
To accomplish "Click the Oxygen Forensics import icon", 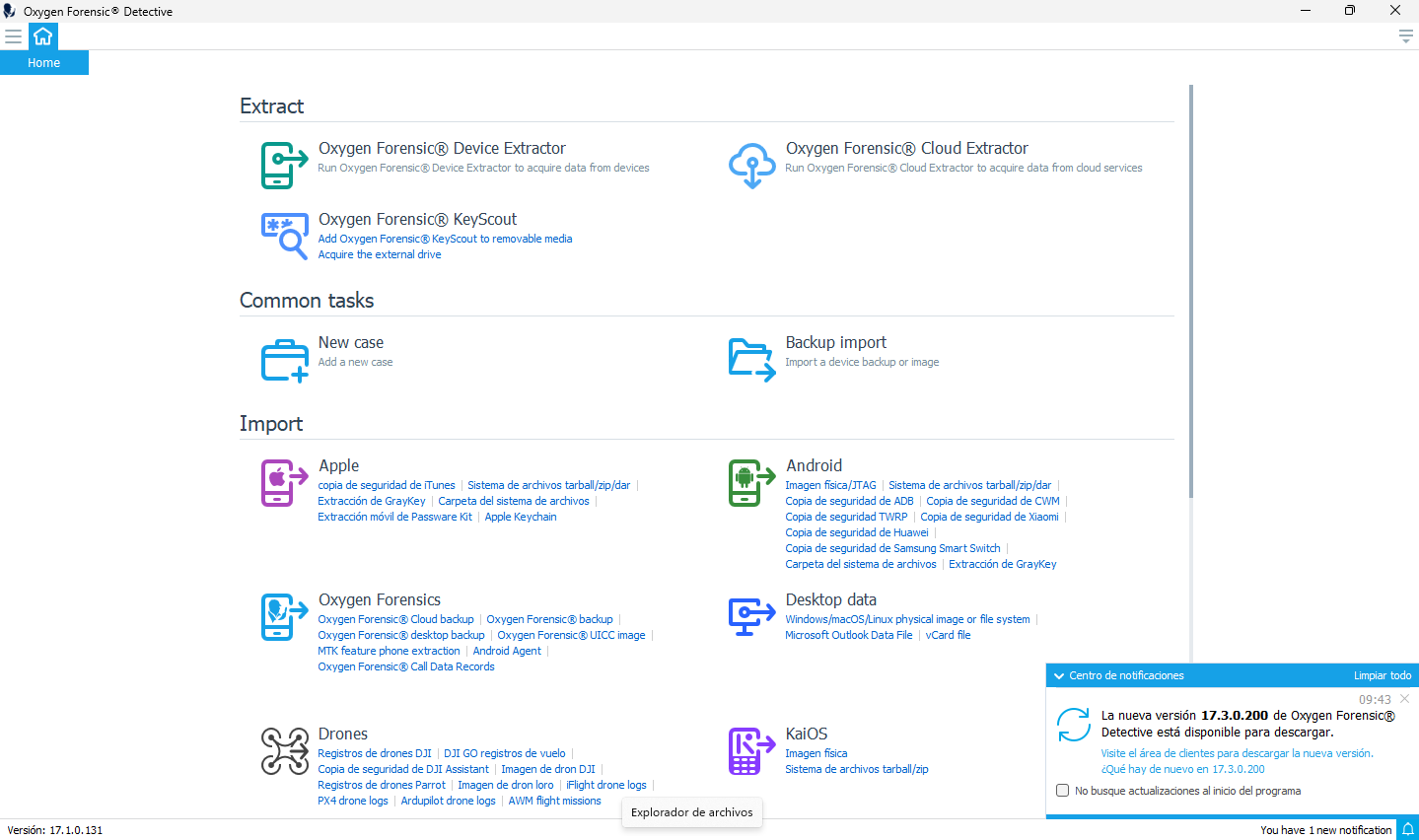I will pos(285,616).
